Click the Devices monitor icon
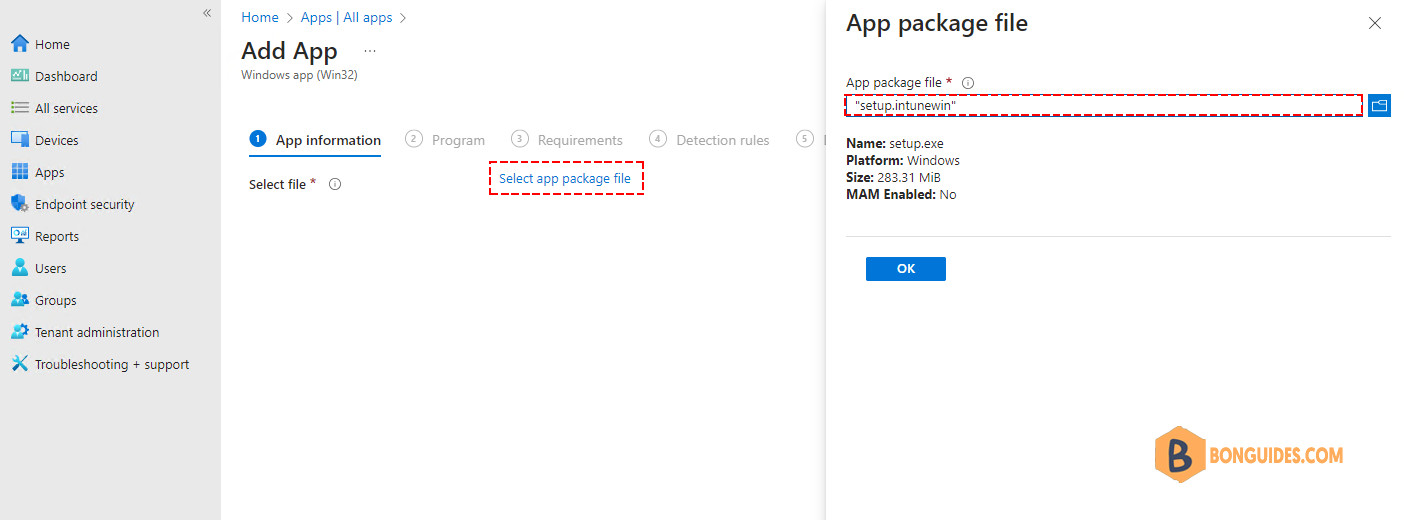 tap(19, 140)
